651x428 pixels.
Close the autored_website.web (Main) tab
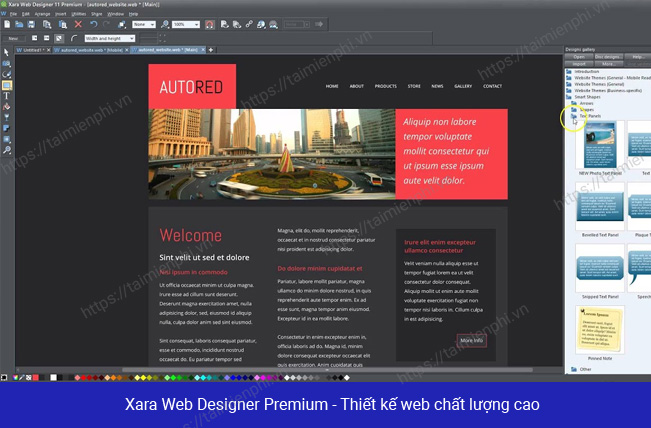click(203, 50)
